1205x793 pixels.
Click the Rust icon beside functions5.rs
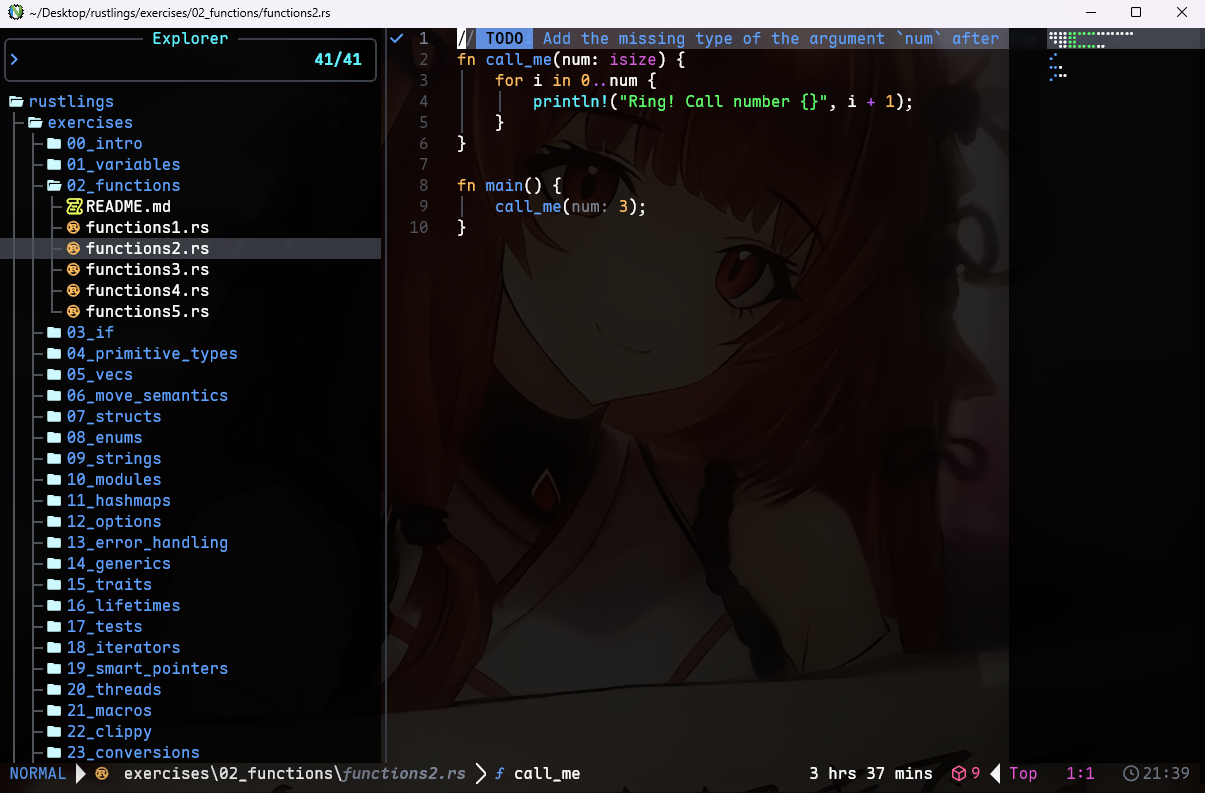(x=73, y=312)
